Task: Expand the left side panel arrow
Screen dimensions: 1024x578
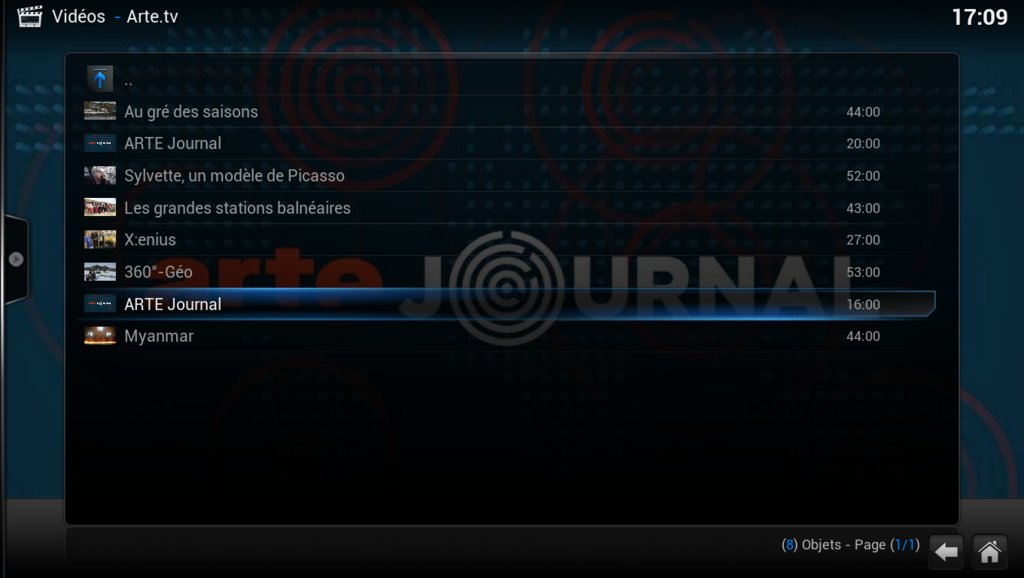Action: [x=16, y=259]
